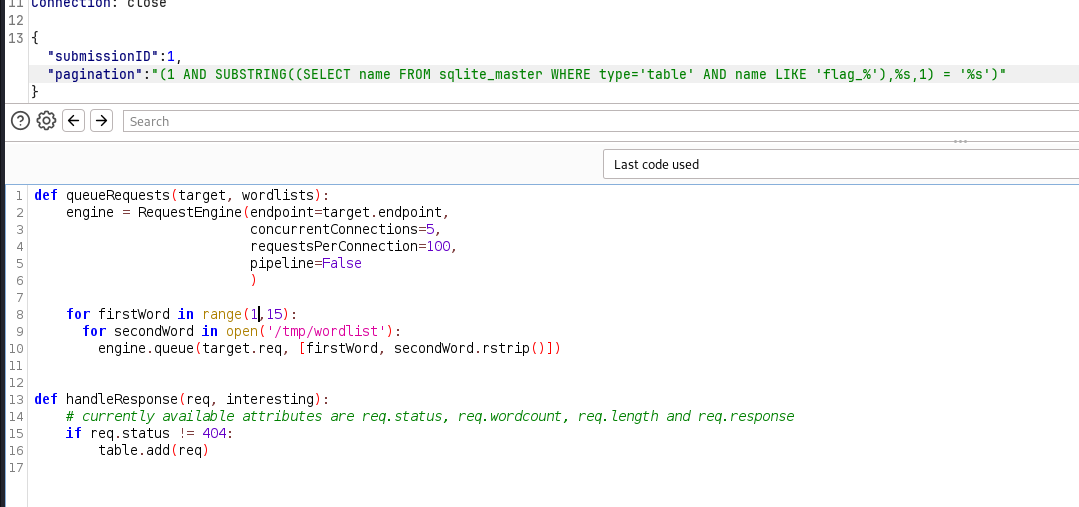This screenshot has width=1079, height=507.
Task: Open the "Last code used" dropdown
Action: tap(841, 164)
